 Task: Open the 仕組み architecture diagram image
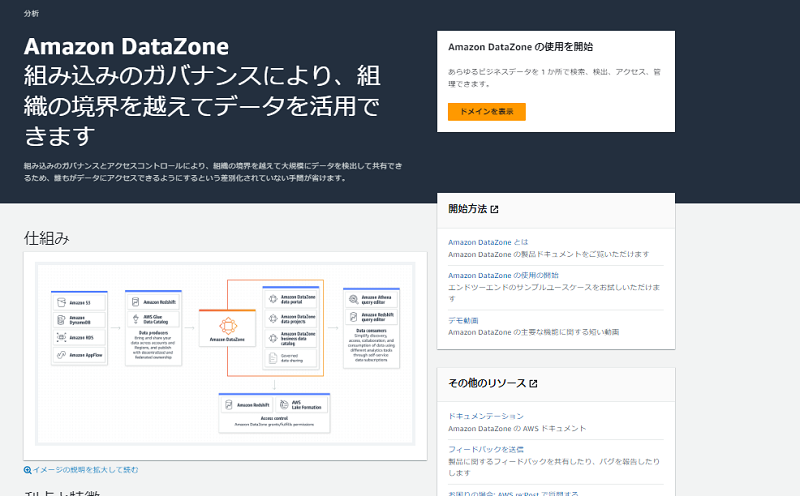coord(225,355)
